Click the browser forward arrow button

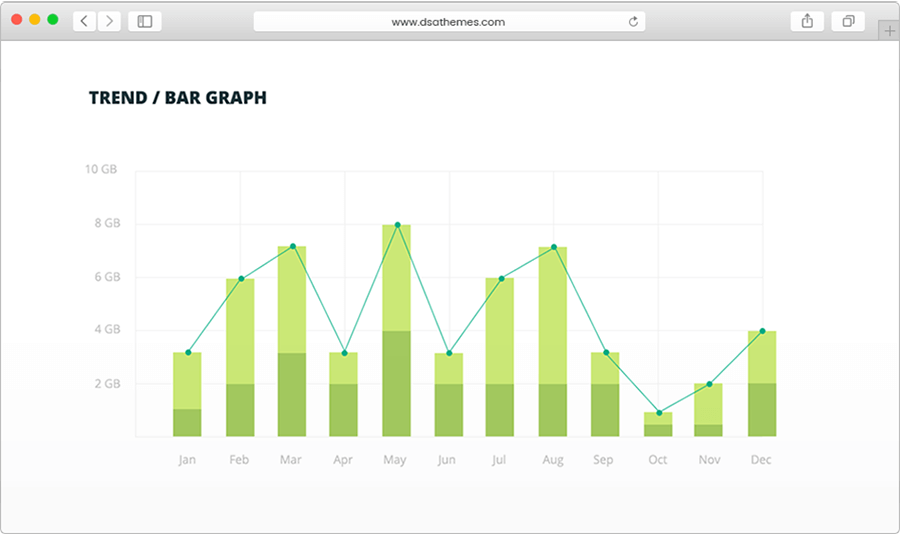click(108, 21)
